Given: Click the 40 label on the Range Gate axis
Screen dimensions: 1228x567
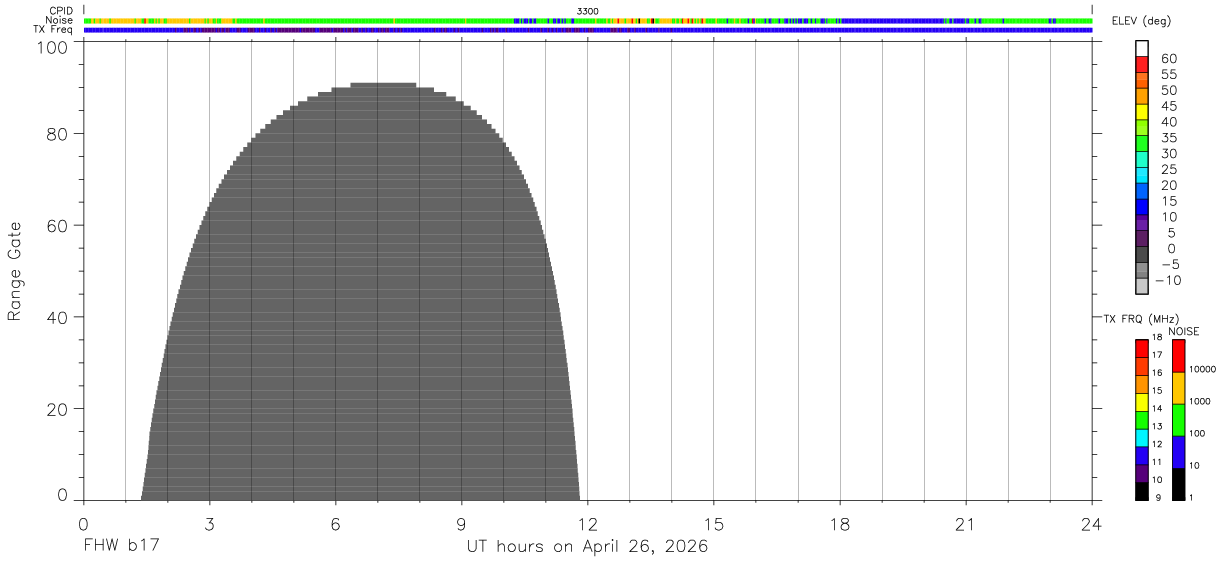Looking at the screenshot, I should [57, 318].
